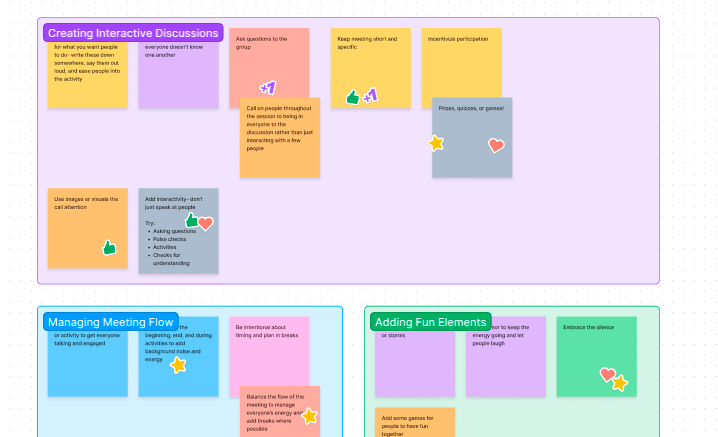
Task: Click the 'Keep meeting short and specific' note
Action: point(371,68)
